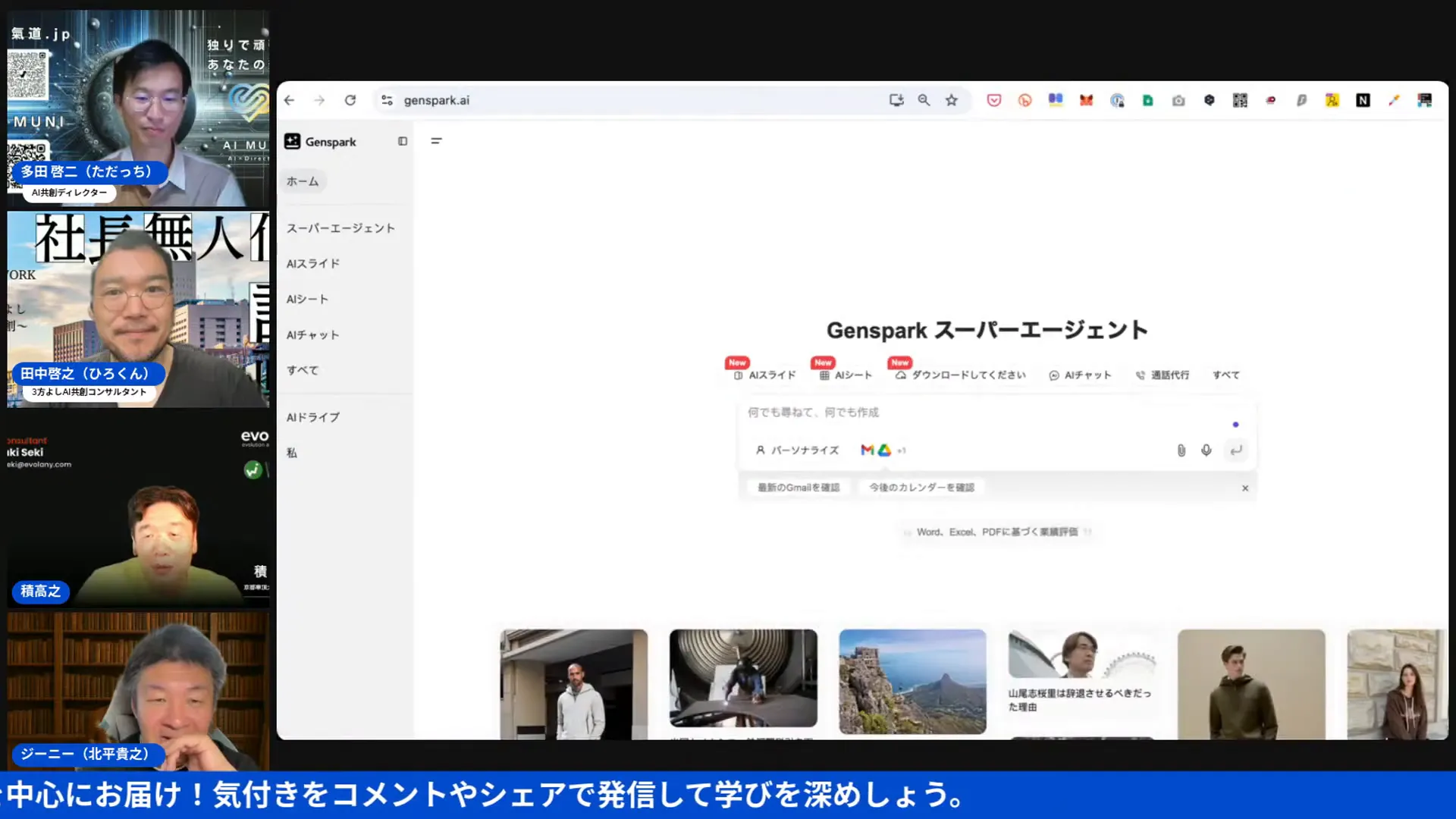The height and width of the screenshot is (819, 1456).
Task: Click the MetaMask fox extension icon
Action: pos(1087,100)
